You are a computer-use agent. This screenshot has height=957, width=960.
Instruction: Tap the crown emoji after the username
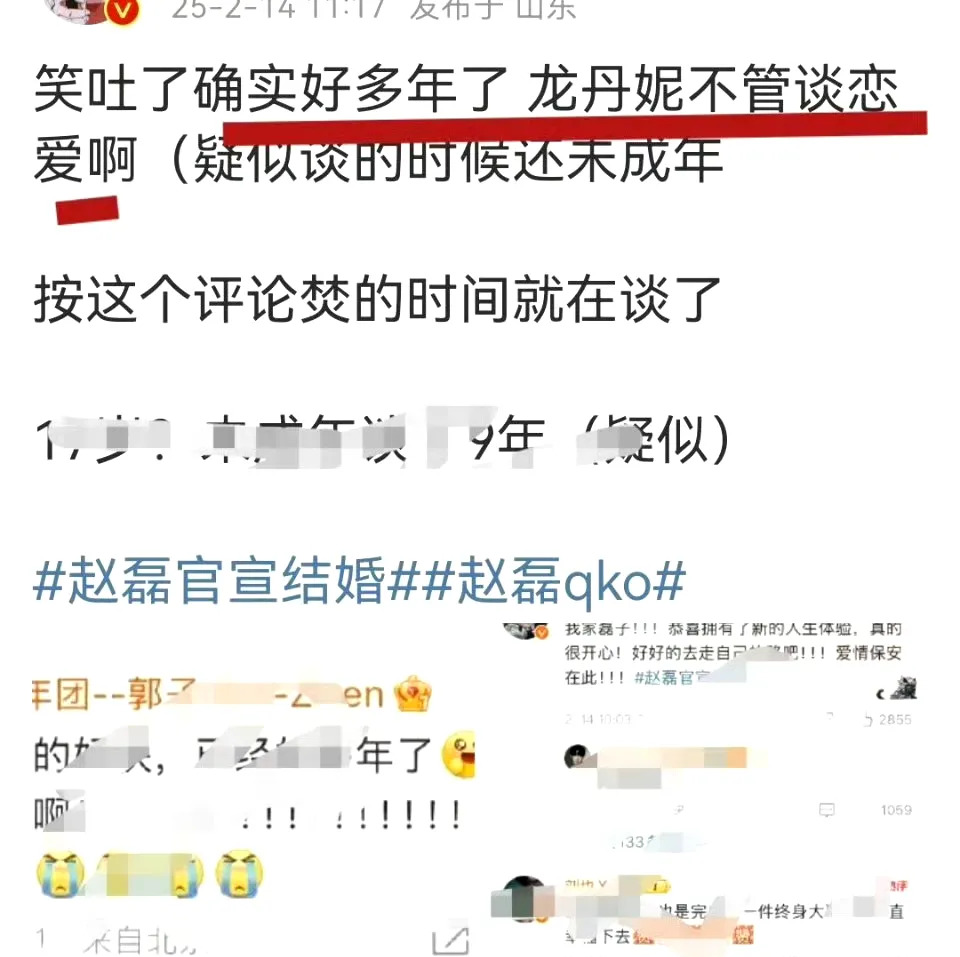[x=413, y=694]
